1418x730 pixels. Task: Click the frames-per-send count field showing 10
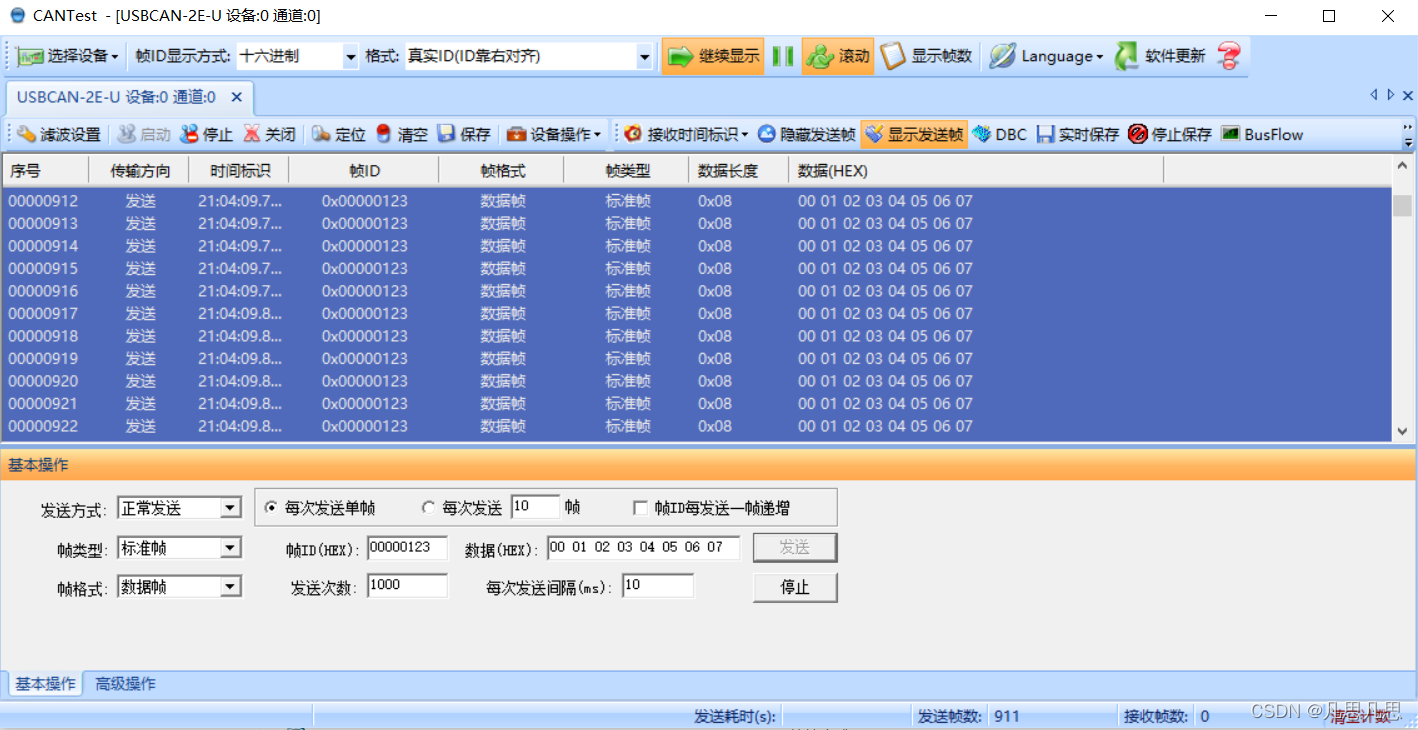click(535, 507)
